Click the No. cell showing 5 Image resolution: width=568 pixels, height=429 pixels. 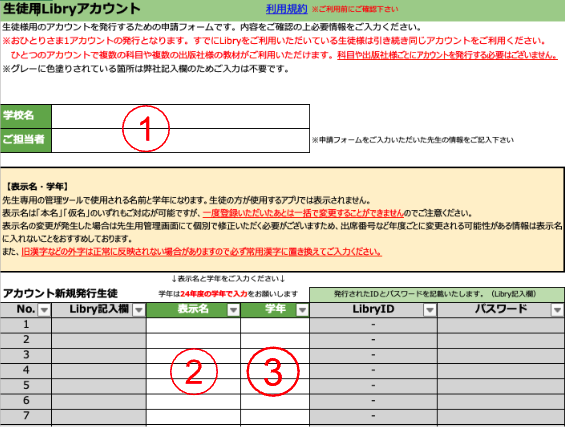[x=26, y=386]
